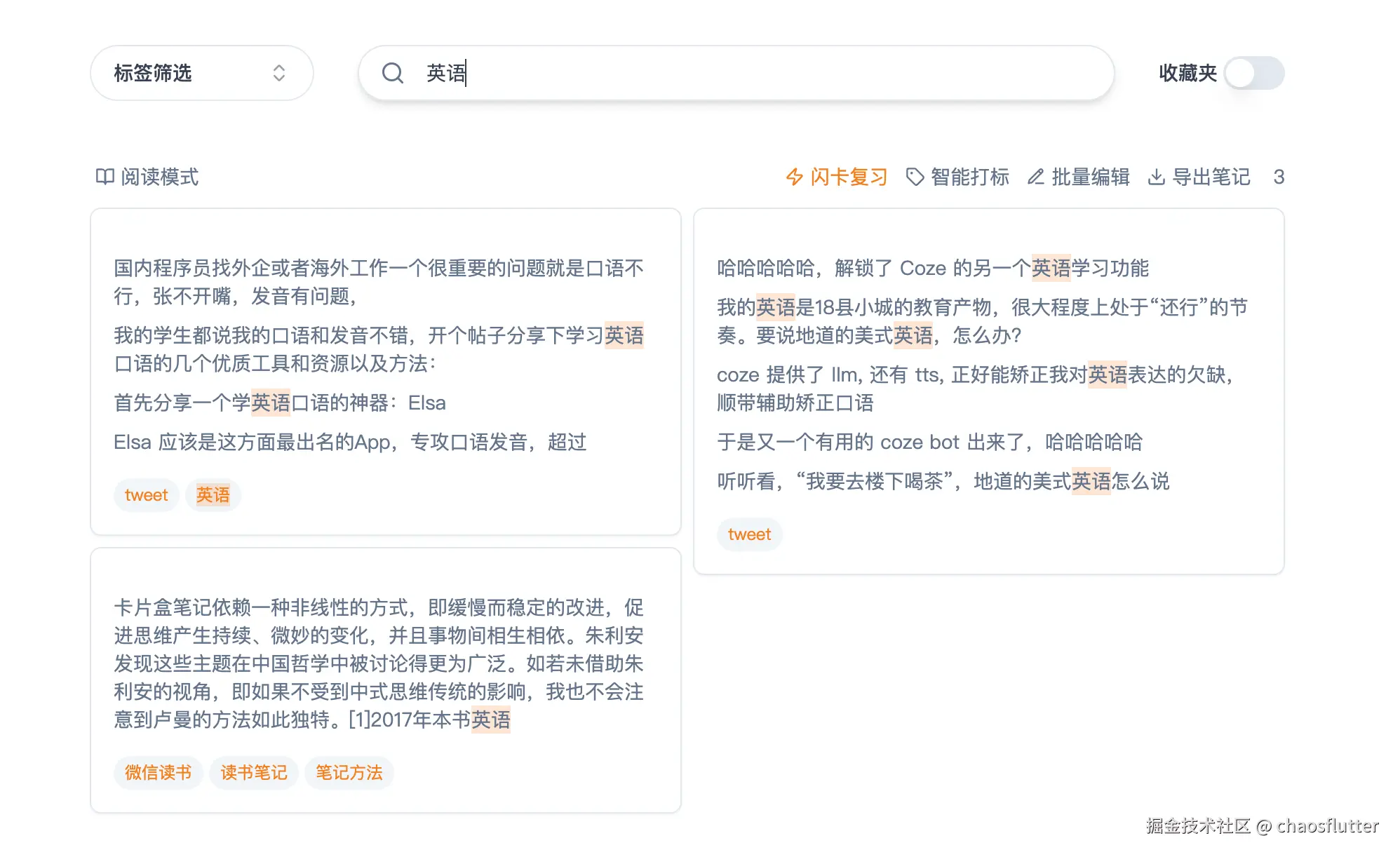Screen dimensions: 1400x857
Task: Select the 笔记方法 tag
Action: tap(349, 773)
